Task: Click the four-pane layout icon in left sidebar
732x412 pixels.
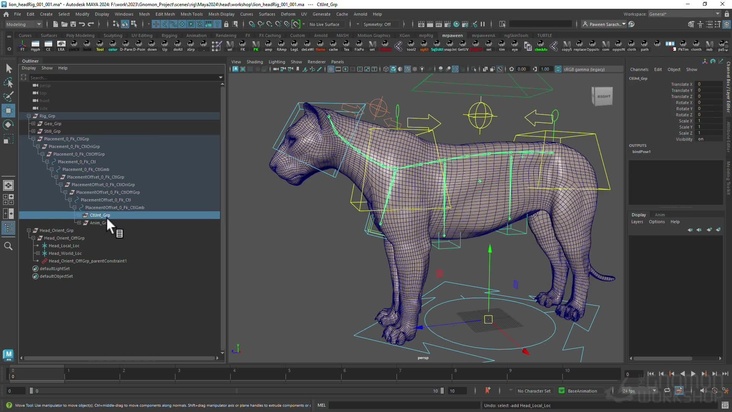Action: 9,200
